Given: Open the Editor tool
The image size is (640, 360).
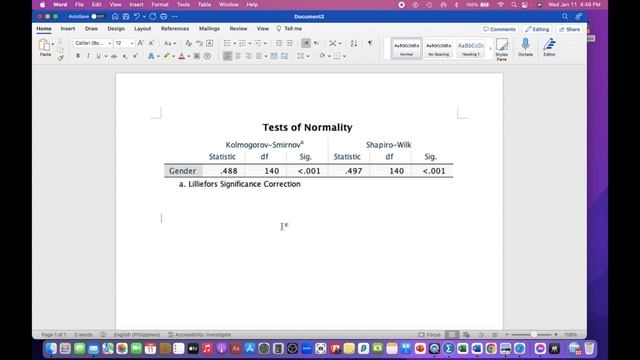Looking at the screenshot, I should 549,47.
